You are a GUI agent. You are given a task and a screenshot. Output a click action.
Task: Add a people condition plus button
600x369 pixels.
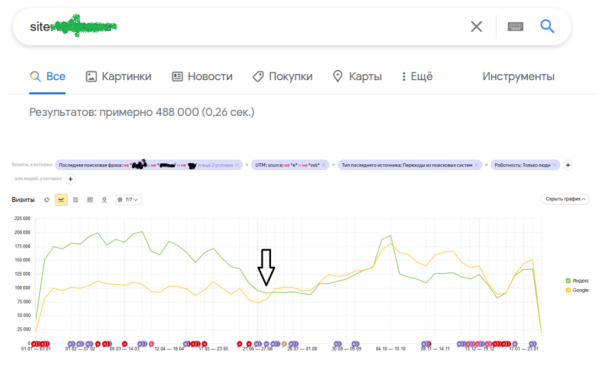tap(70, 179)
